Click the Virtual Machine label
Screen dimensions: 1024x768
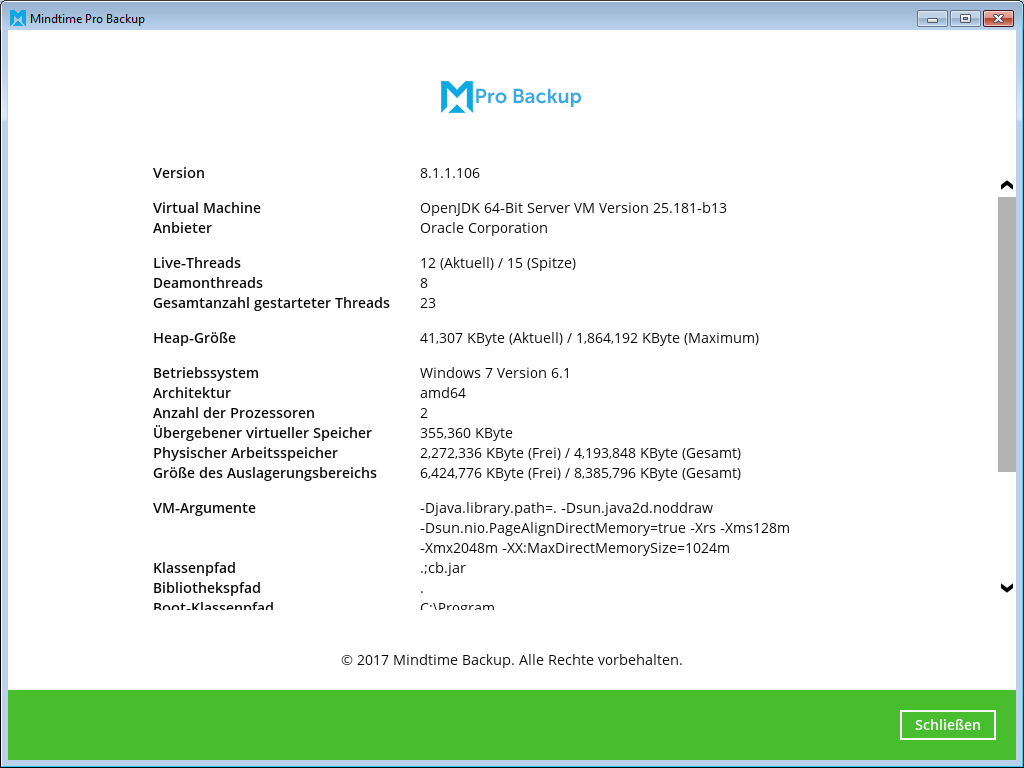[206, 208]
